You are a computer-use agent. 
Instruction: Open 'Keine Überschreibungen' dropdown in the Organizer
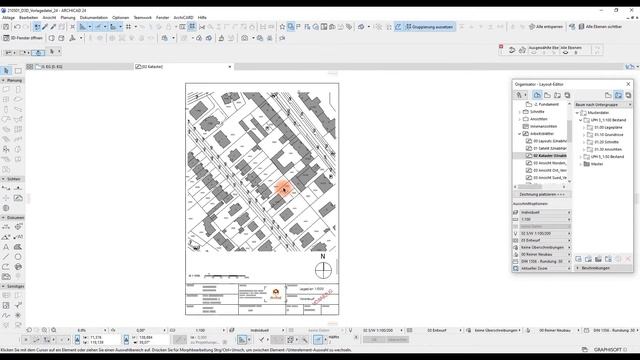545,247
